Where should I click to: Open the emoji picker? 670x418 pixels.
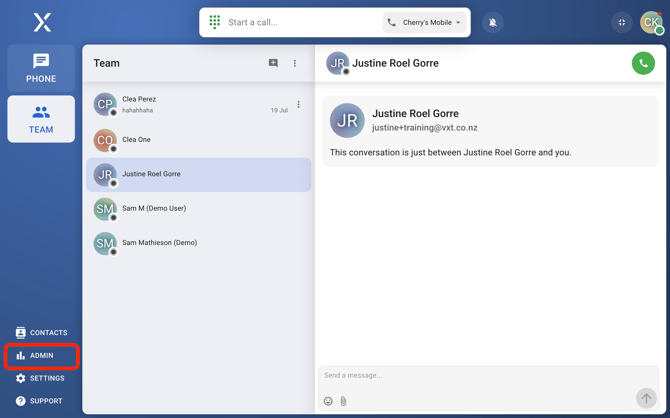(x=328, y=401)
